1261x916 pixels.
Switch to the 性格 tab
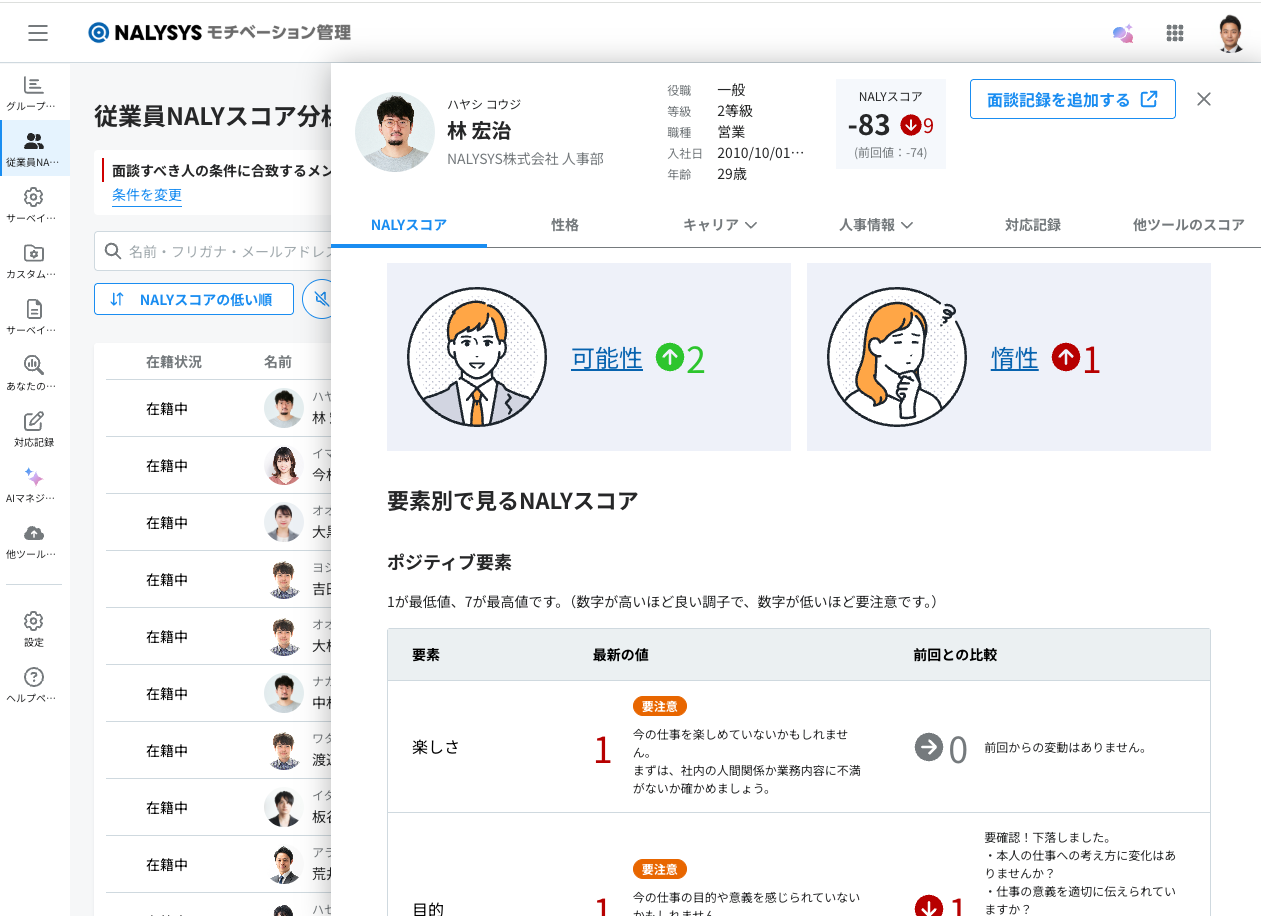(x=565, y=225)
